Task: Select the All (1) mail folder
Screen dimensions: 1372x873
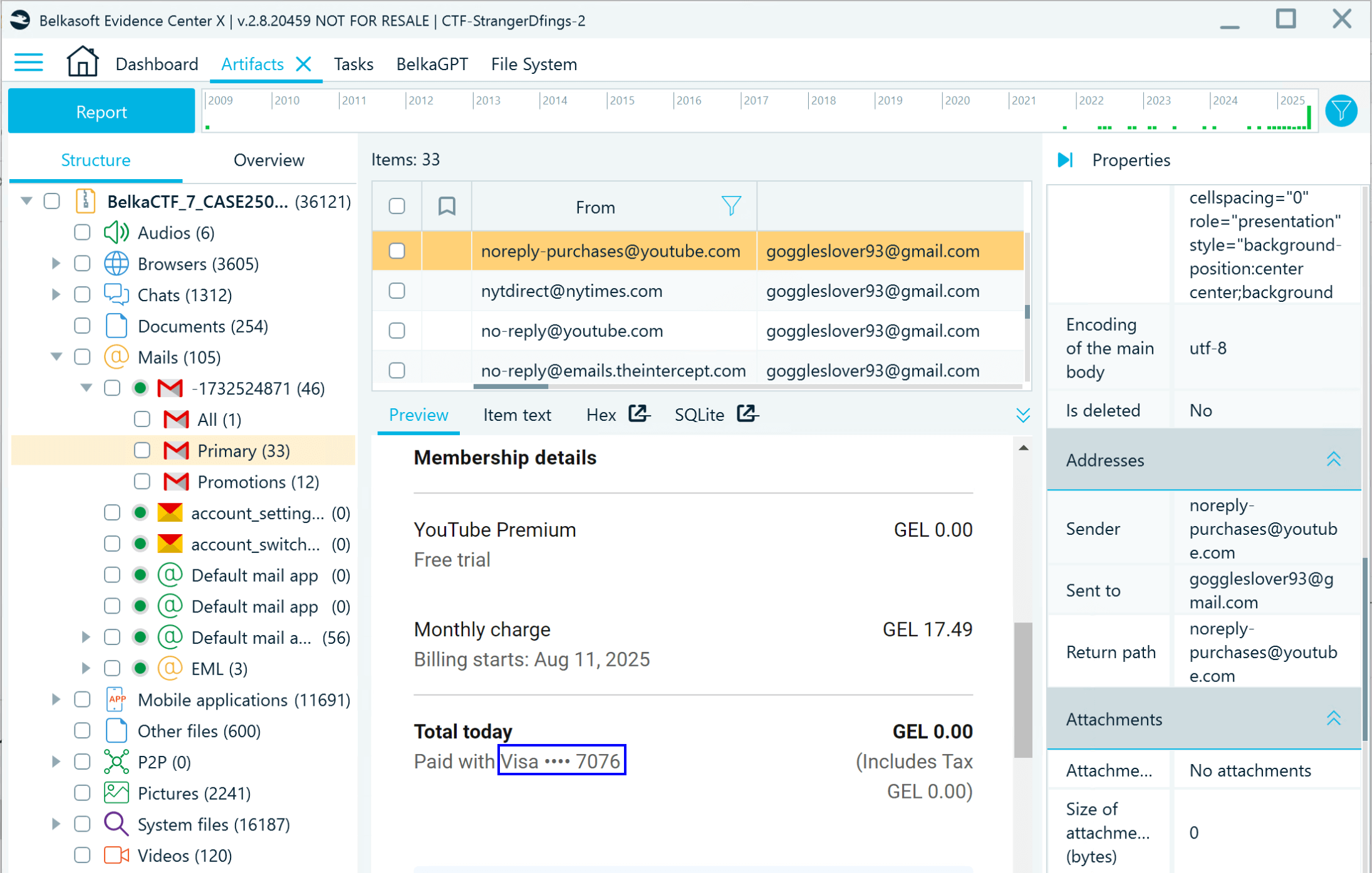Action: click(219, 419)
